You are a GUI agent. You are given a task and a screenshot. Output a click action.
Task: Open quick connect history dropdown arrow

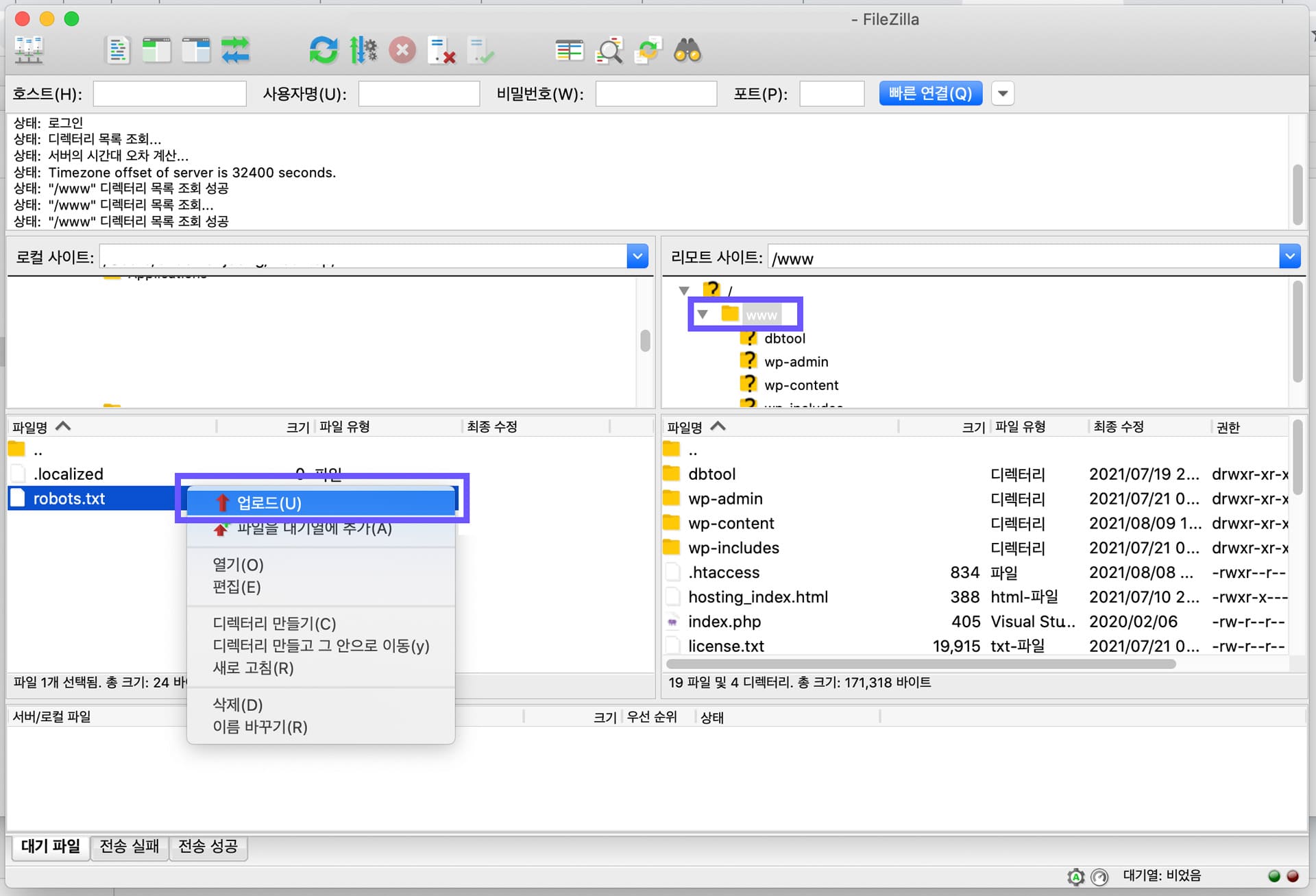click(x=1003, y=93)
